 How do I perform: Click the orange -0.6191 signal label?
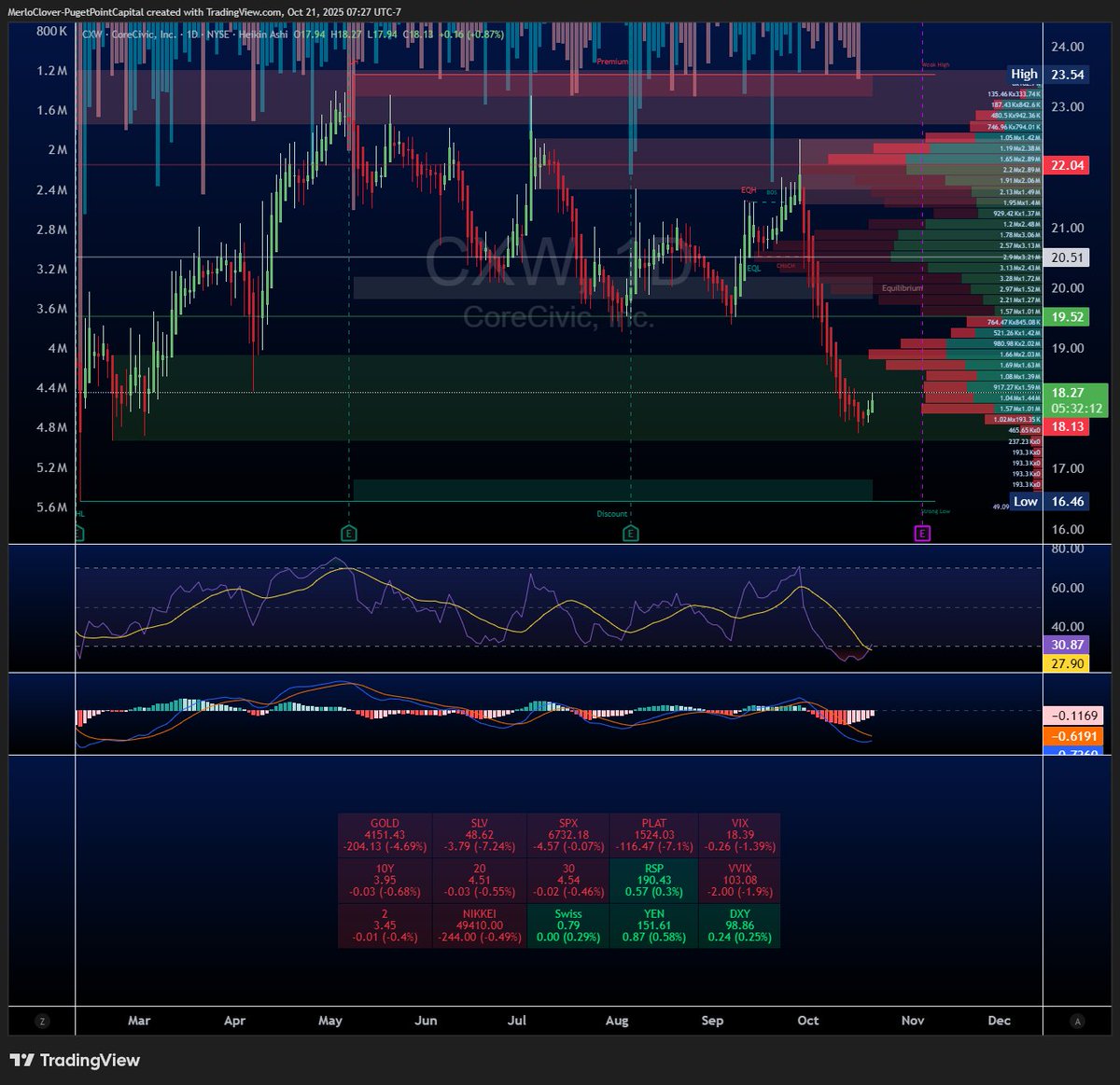[x=1073, y=736]
